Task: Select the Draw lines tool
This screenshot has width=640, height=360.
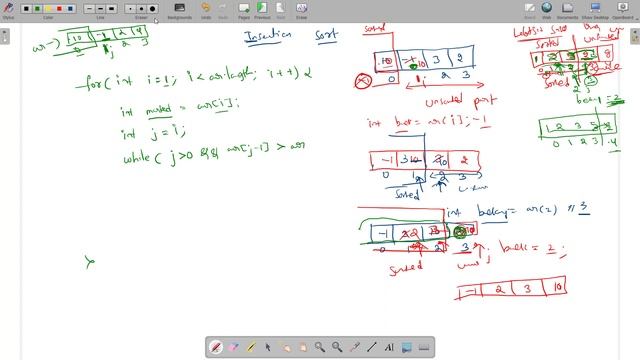Action: pyautogui.click(x=371, y=347)
